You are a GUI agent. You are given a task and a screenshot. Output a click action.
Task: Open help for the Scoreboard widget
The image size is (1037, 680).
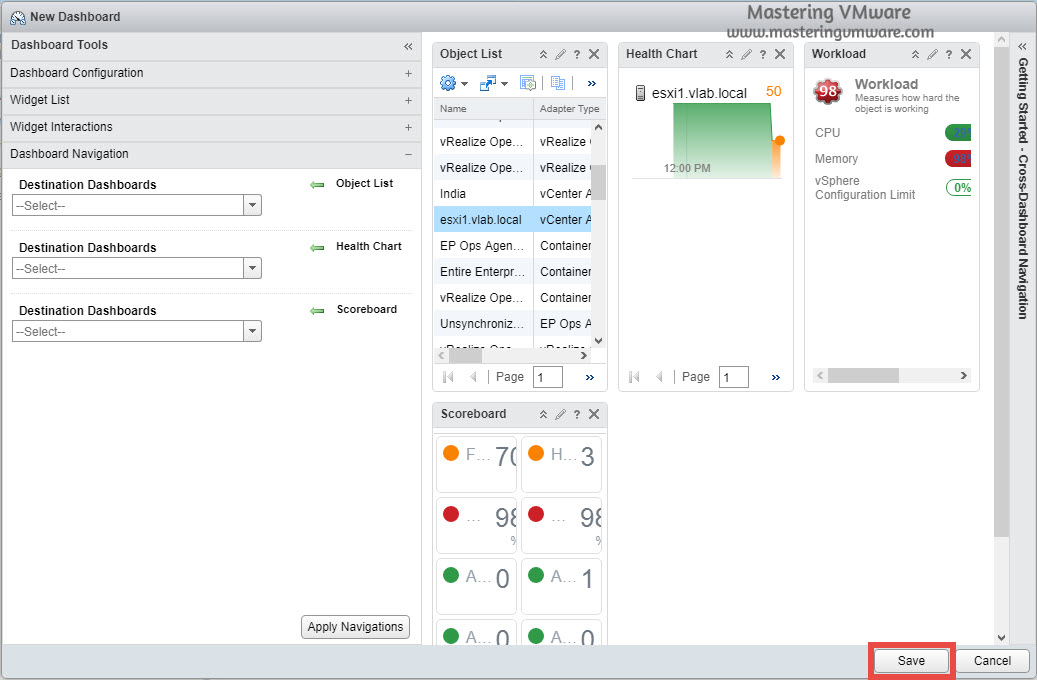pyautogui.click(x=577, y=414)
